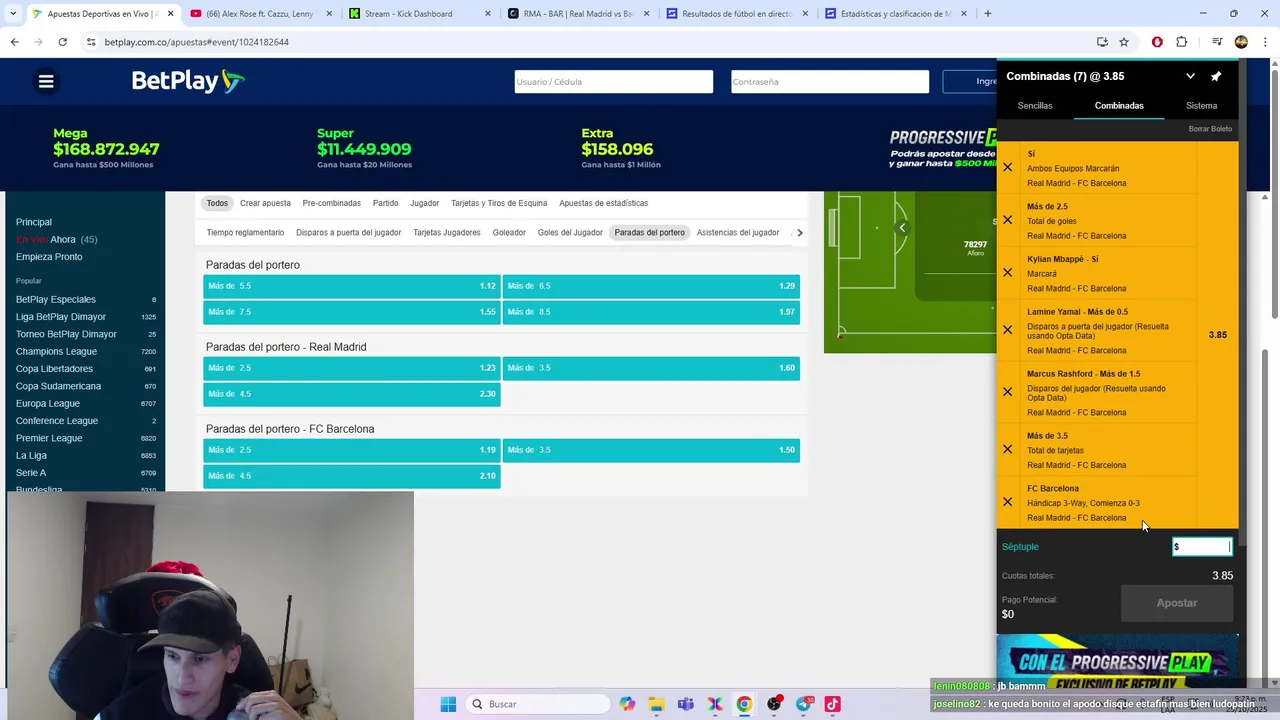The image size is (1280, 720).
Task: Remove the FC Barcelona handicap selection
Action: click(1007, 502)
